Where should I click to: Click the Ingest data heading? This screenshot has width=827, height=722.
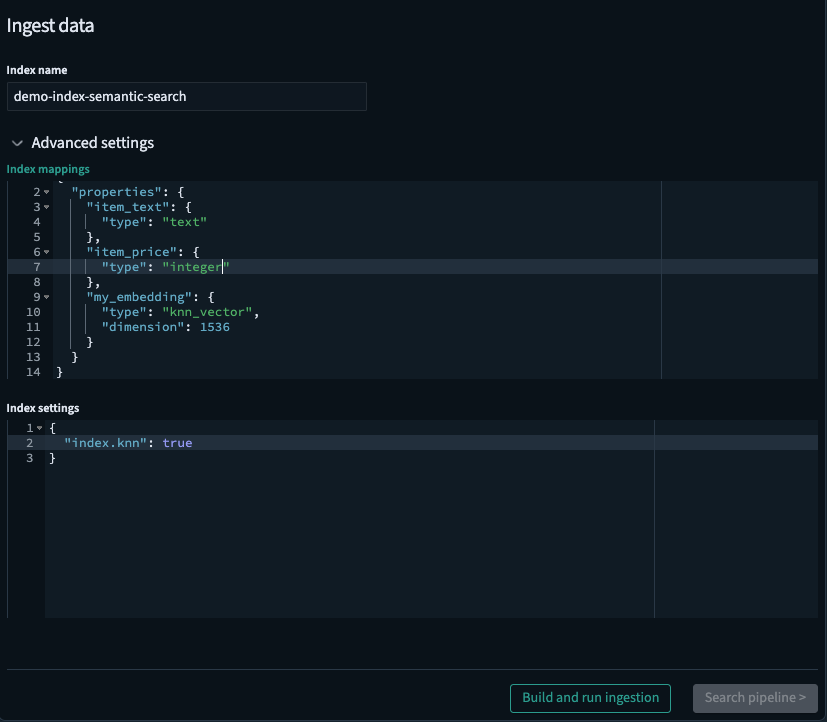[50, 26]
